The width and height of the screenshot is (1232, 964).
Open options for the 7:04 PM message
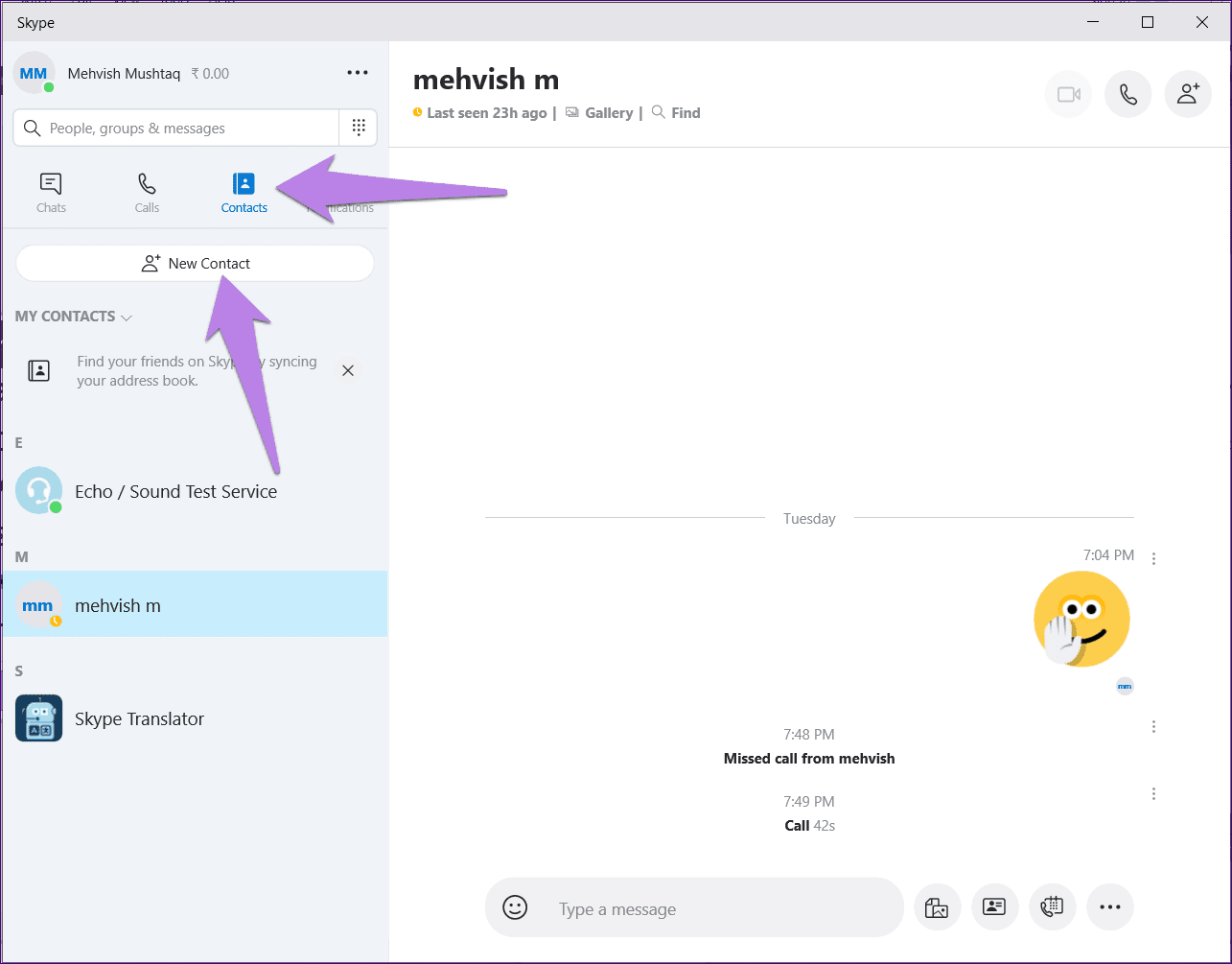click(x=1153, y=558)
